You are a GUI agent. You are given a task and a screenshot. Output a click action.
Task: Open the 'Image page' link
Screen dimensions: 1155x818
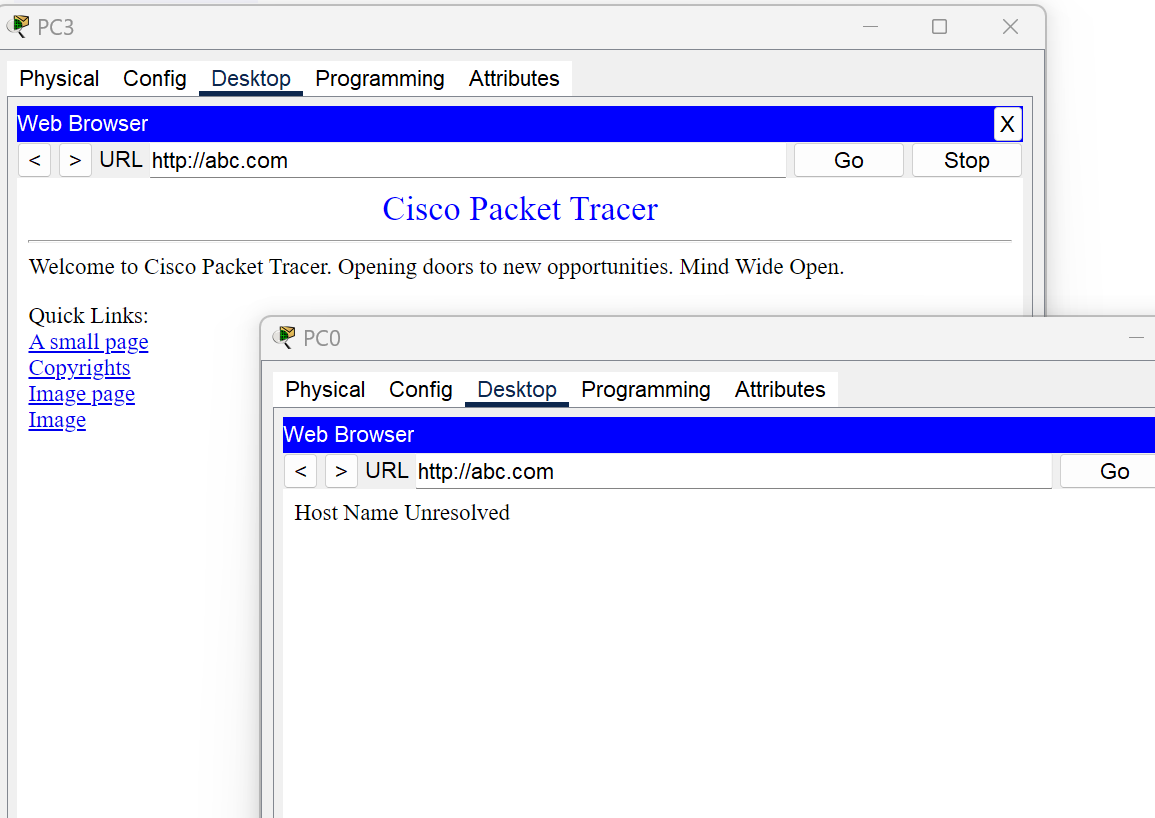pos(82,394)
